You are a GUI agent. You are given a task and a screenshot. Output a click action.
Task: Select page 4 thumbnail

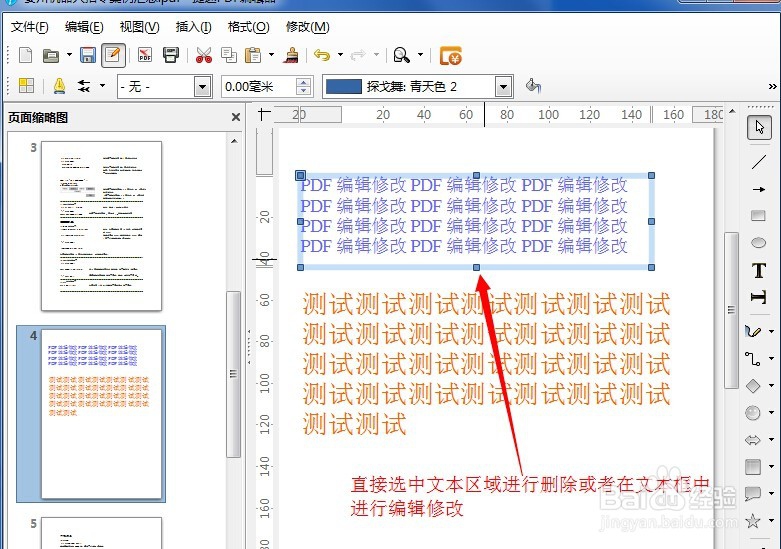point(101,413)
